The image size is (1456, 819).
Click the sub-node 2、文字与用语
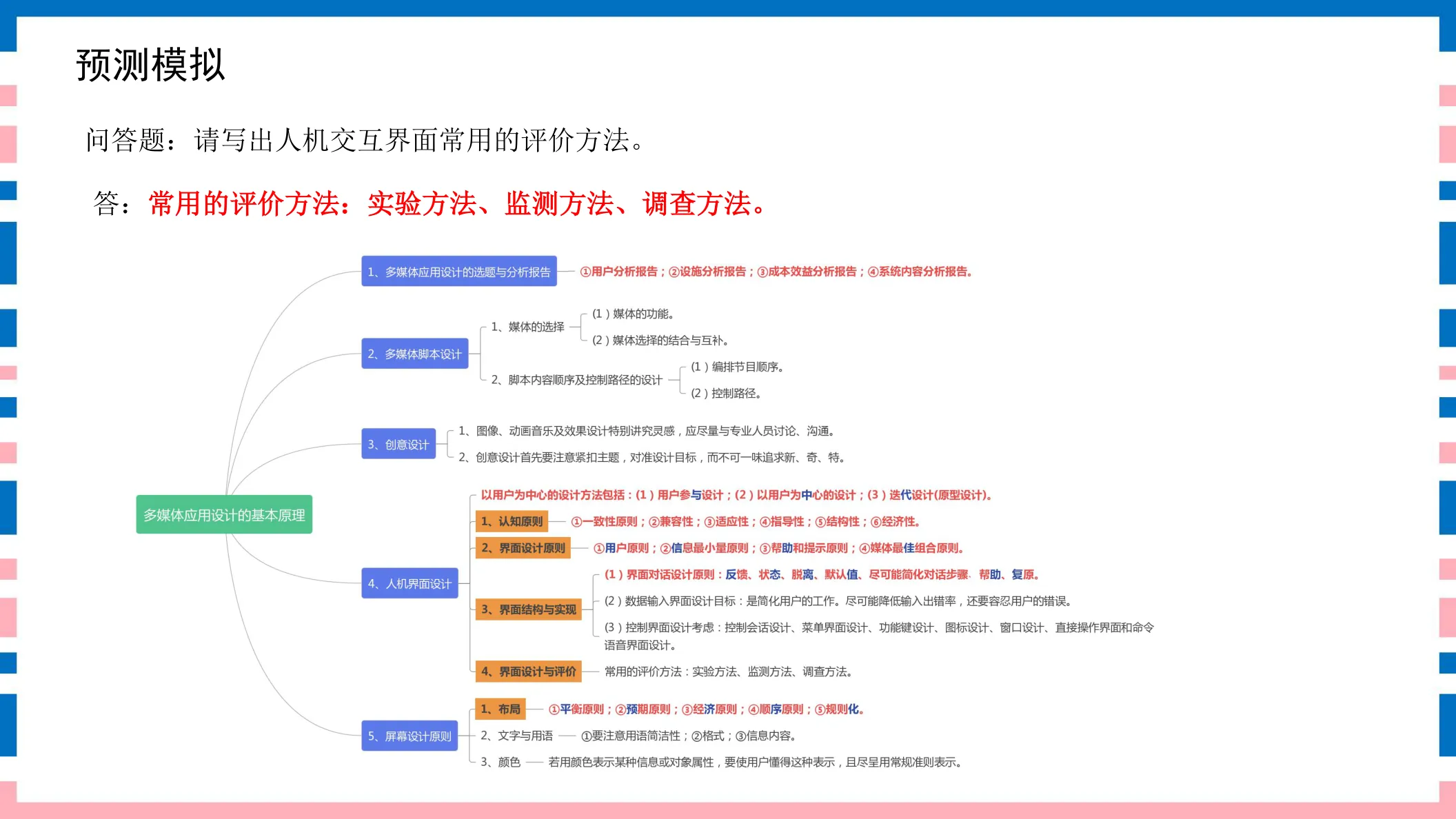pos(516,736)
